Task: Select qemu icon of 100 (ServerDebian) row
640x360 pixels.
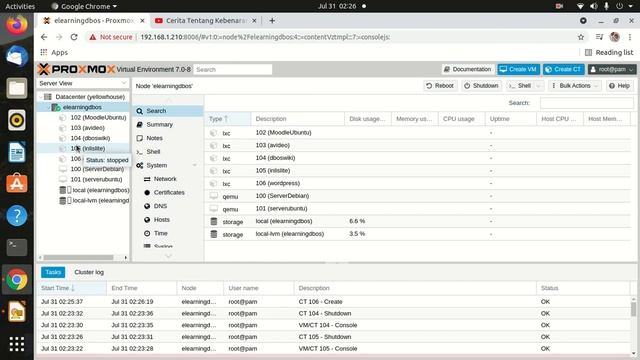Action: [x=213, y=196]
